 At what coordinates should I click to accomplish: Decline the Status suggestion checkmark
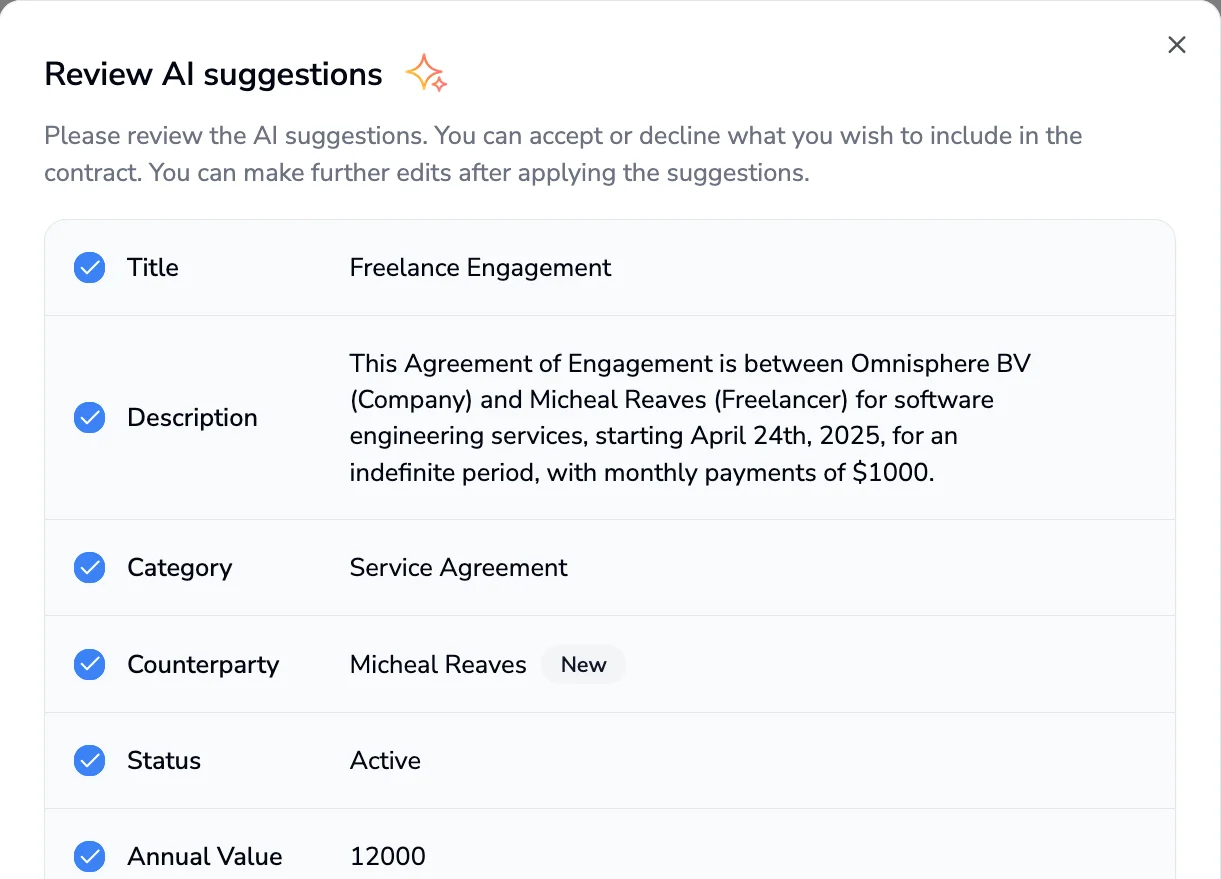point(89,760)
